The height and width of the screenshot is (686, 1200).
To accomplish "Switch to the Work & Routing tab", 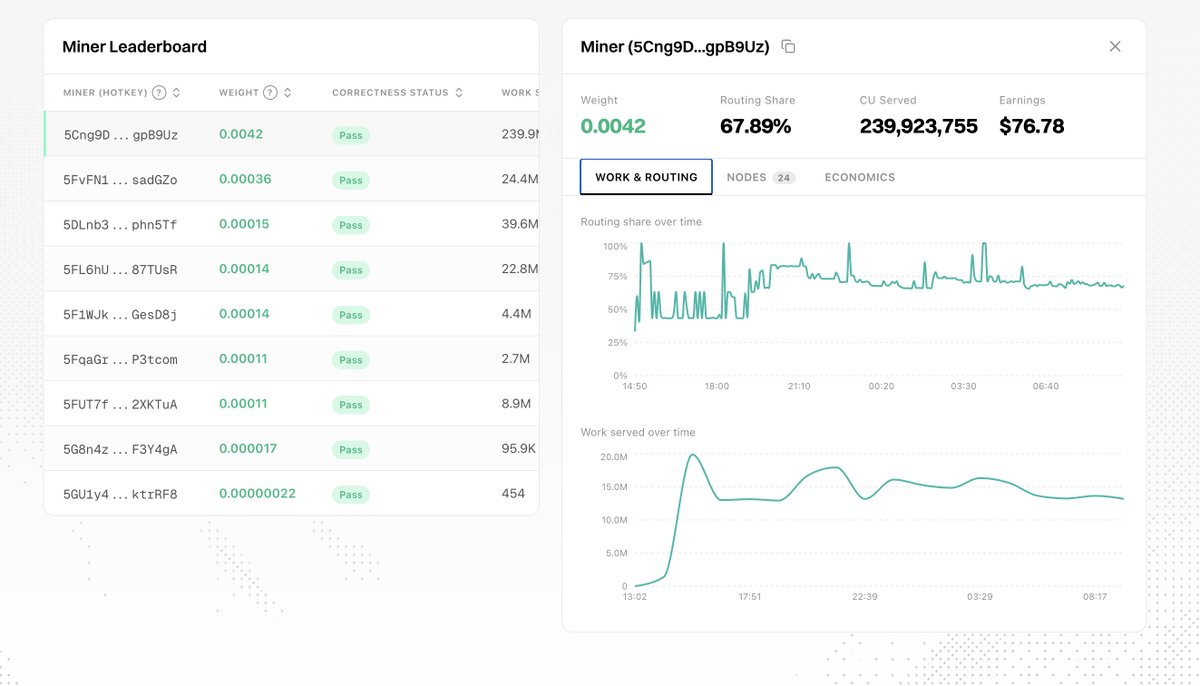I will (646, 177).
